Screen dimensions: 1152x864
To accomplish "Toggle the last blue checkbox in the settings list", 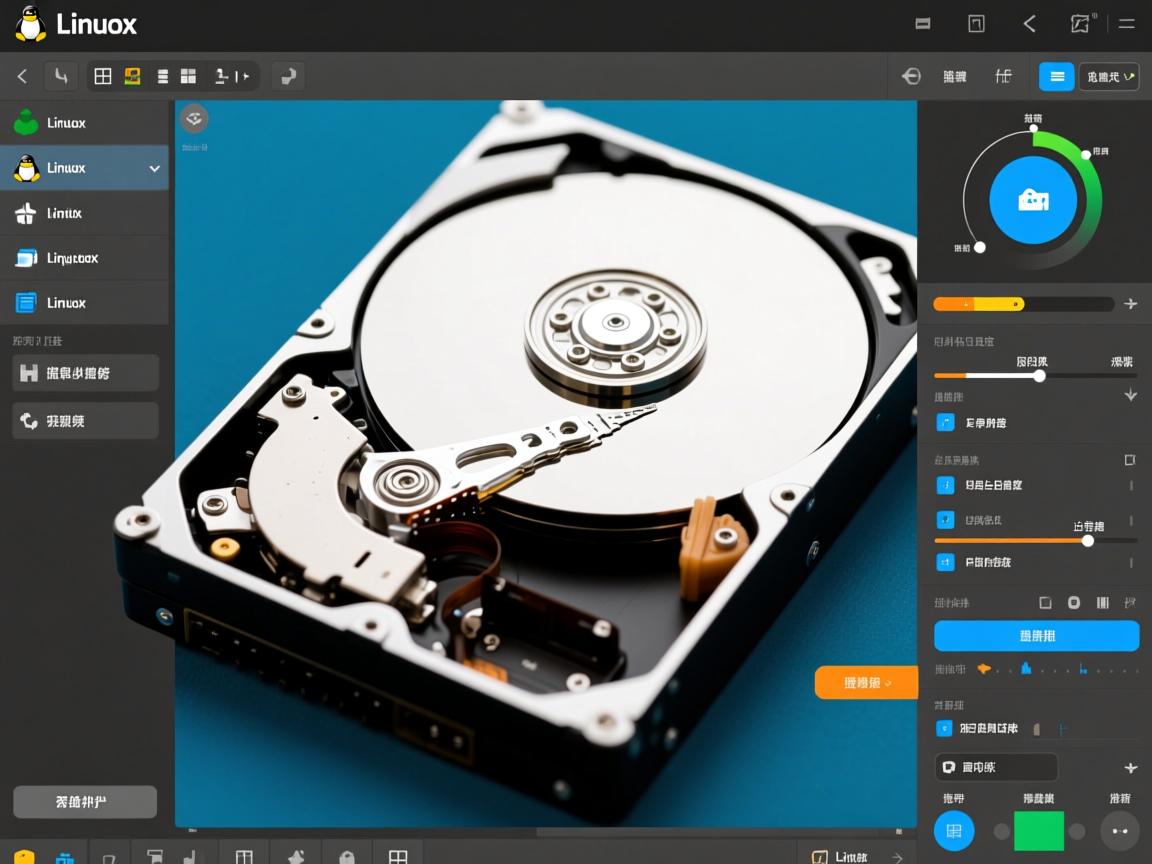I will (x=944, y=562).
